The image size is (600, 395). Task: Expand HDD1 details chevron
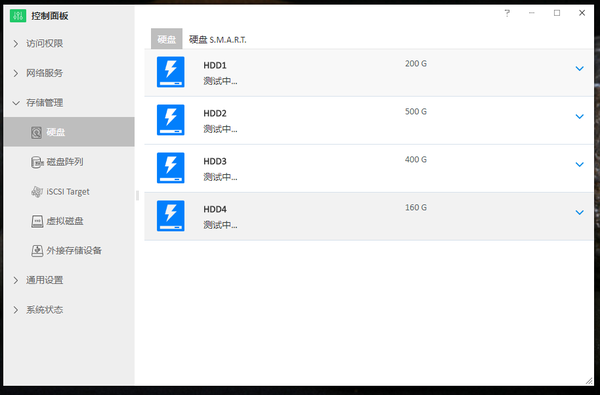click(x=579, y=69)
